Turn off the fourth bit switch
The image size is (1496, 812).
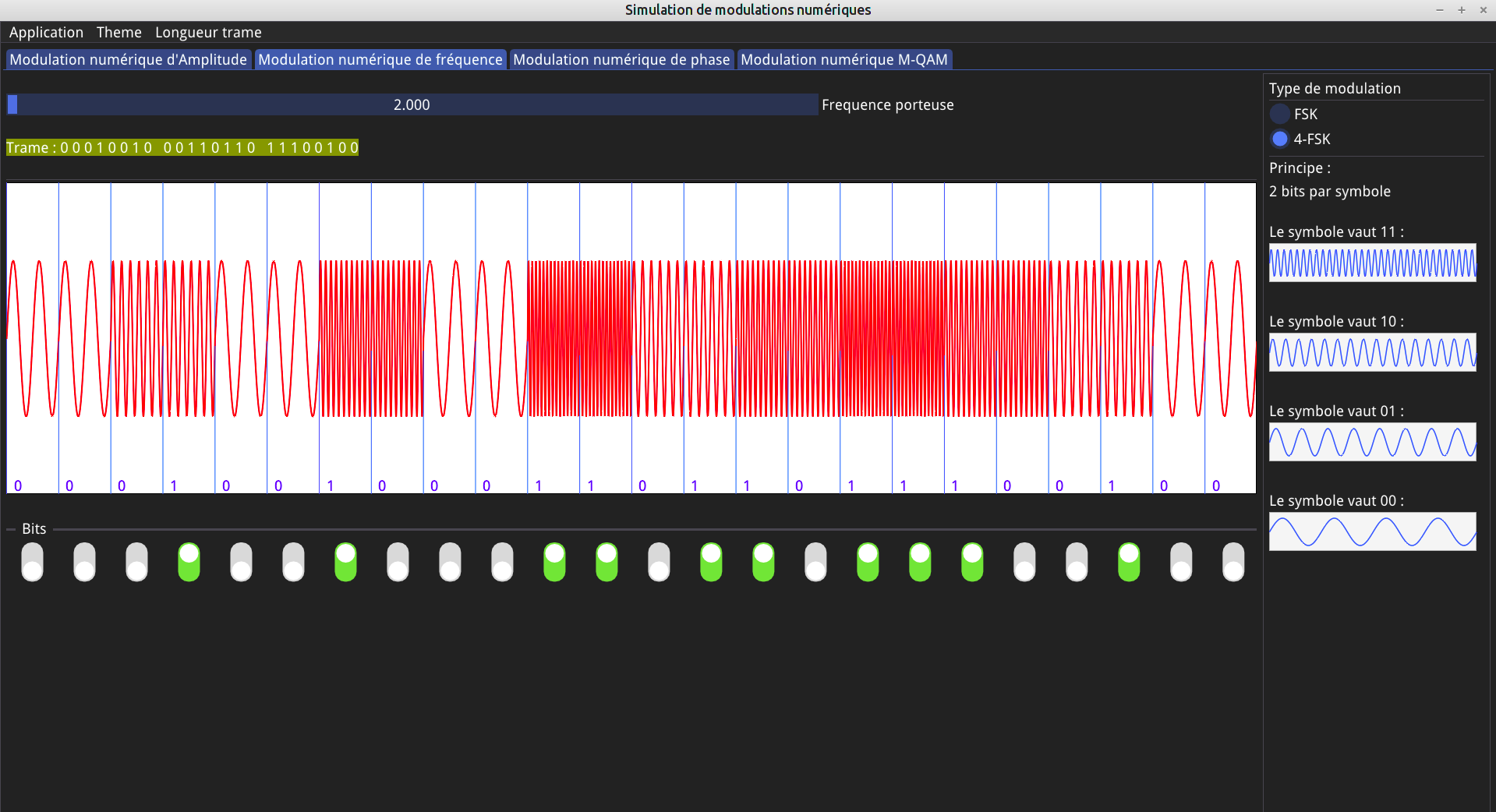click(x=189, y=562)
